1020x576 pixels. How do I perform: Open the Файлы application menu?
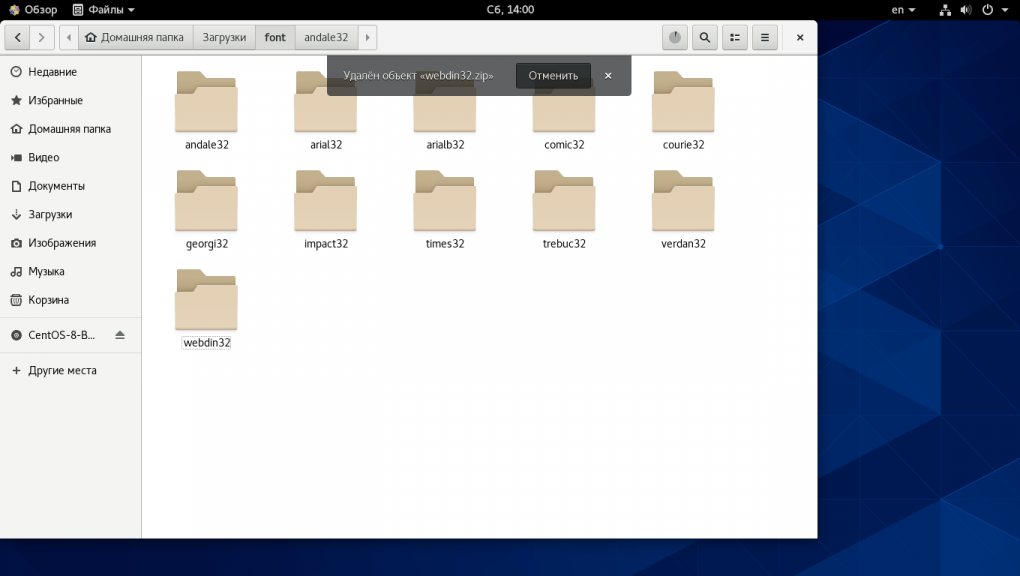click(104, 10)
